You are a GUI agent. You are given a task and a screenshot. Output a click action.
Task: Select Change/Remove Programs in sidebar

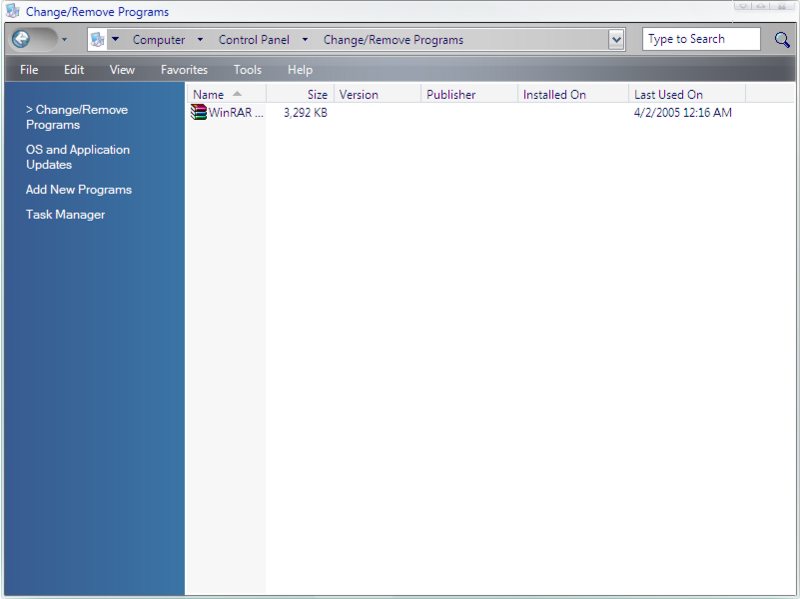click(x=77, y=117)
